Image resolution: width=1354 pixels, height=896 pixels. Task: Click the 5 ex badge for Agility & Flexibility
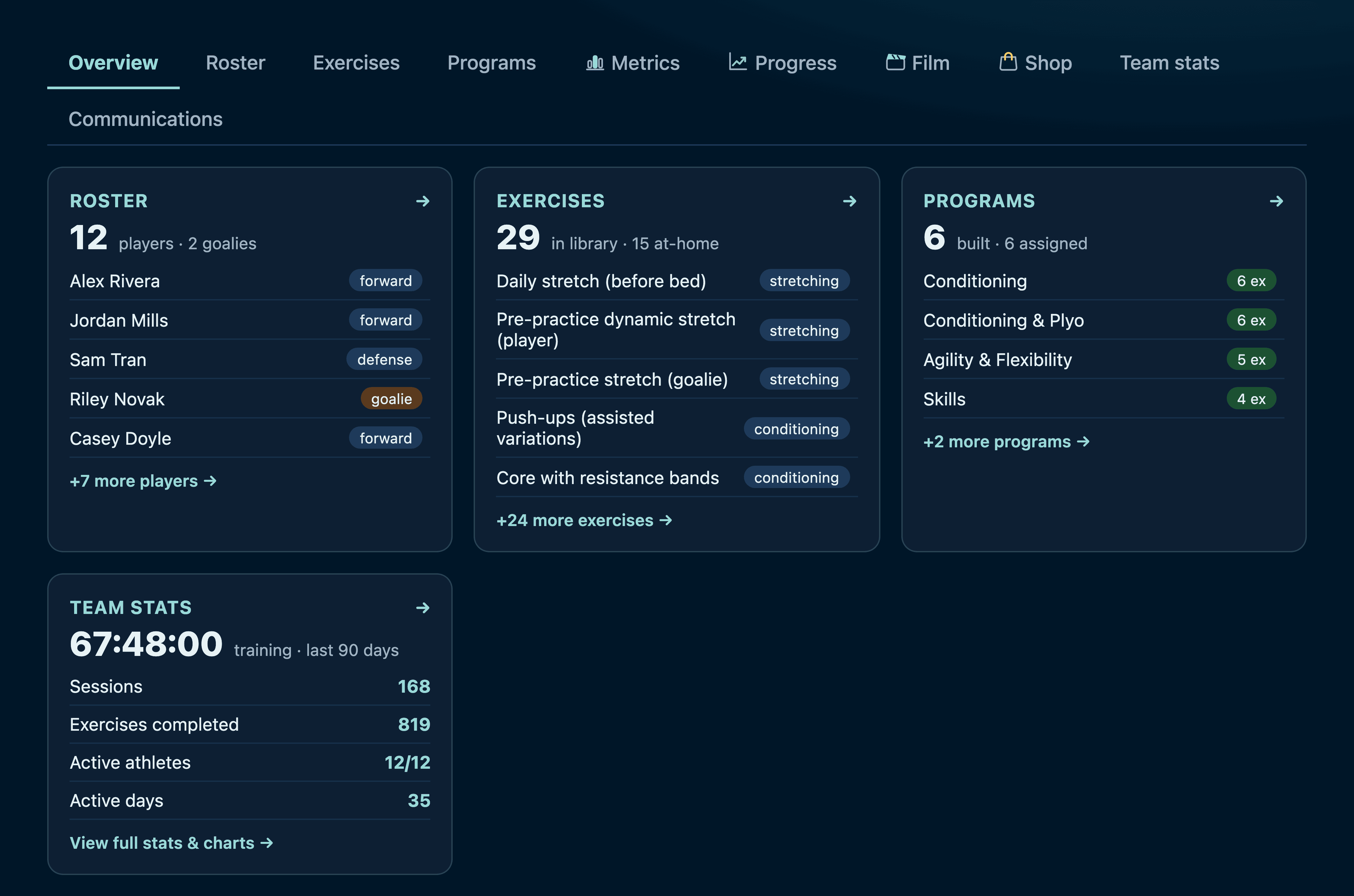click(1251, 359)
